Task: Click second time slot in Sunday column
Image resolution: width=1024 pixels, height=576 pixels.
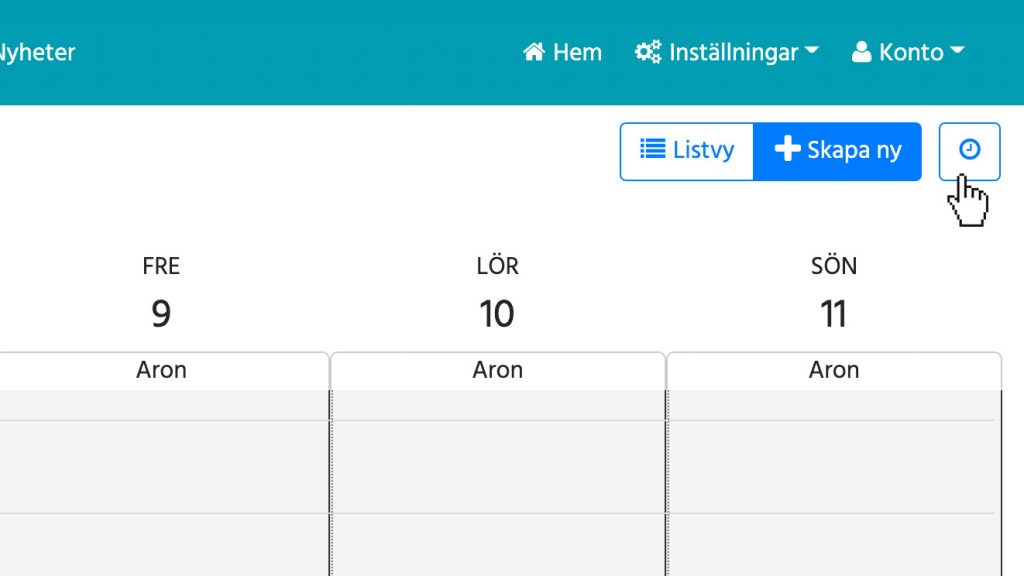Action: (x=834, y=467)
